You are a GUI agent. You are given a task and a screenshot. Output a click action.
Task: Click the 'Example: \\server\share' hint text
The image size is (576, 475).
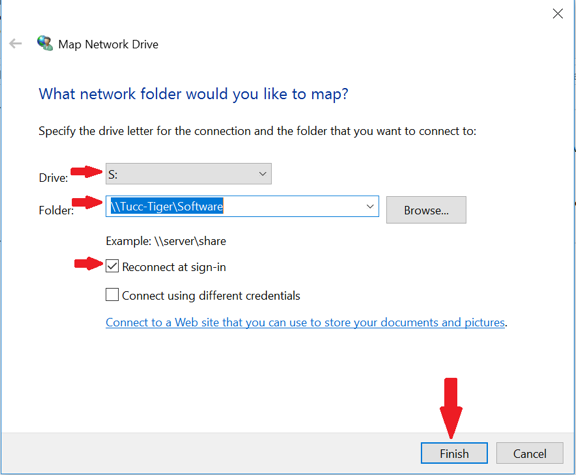point(166,241)
